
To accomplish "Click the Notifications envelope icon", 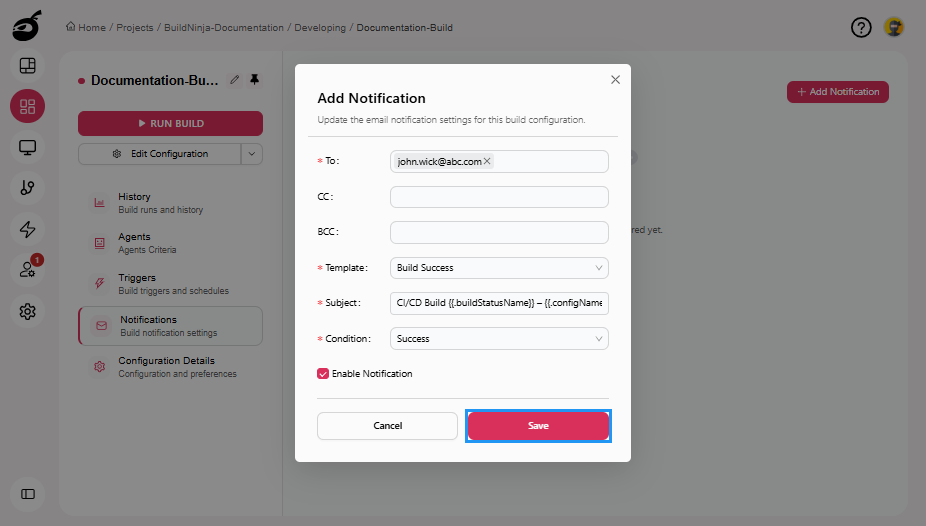I will pyautogui.click(x=102, y=326).
